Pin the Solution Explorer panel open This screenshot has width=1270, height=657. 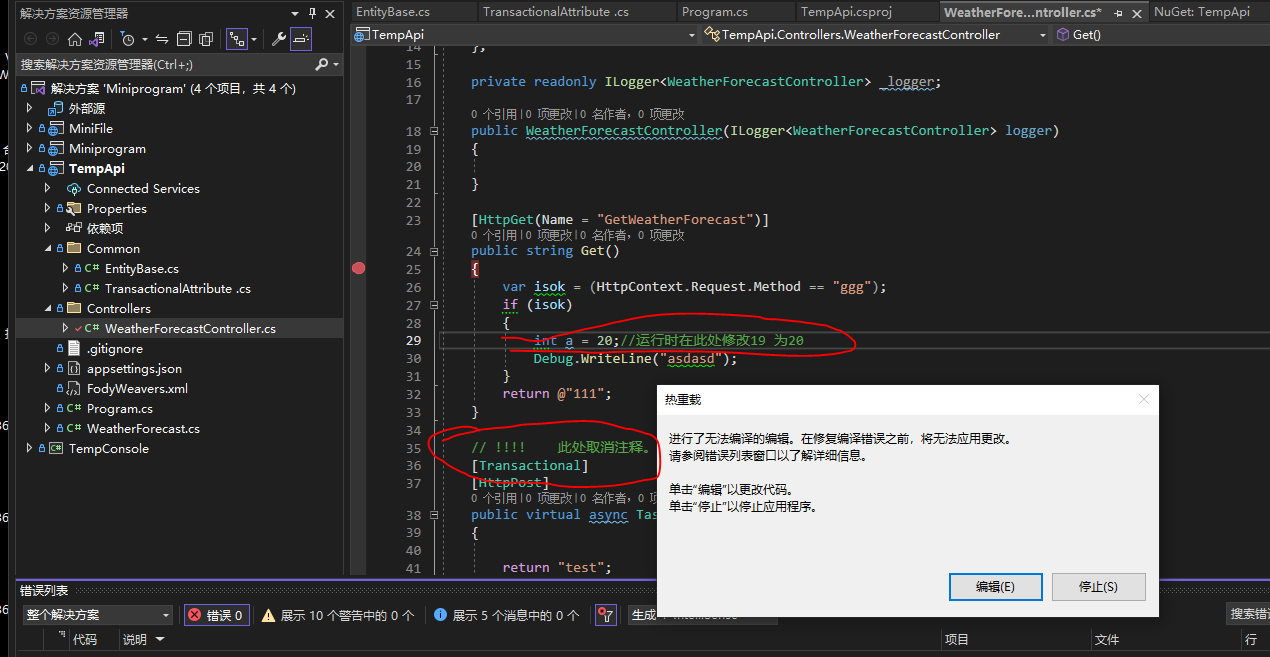point(313,13)
